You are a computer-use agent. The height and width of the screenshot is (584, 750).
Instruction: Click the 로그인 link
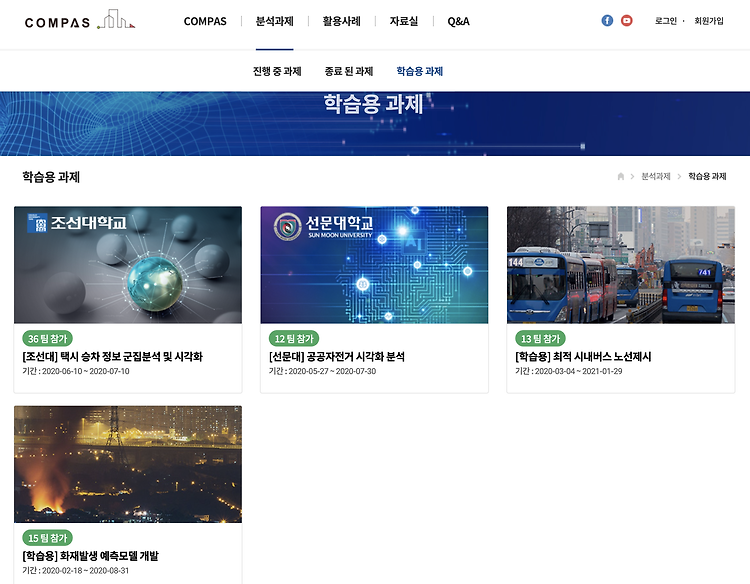666,21
